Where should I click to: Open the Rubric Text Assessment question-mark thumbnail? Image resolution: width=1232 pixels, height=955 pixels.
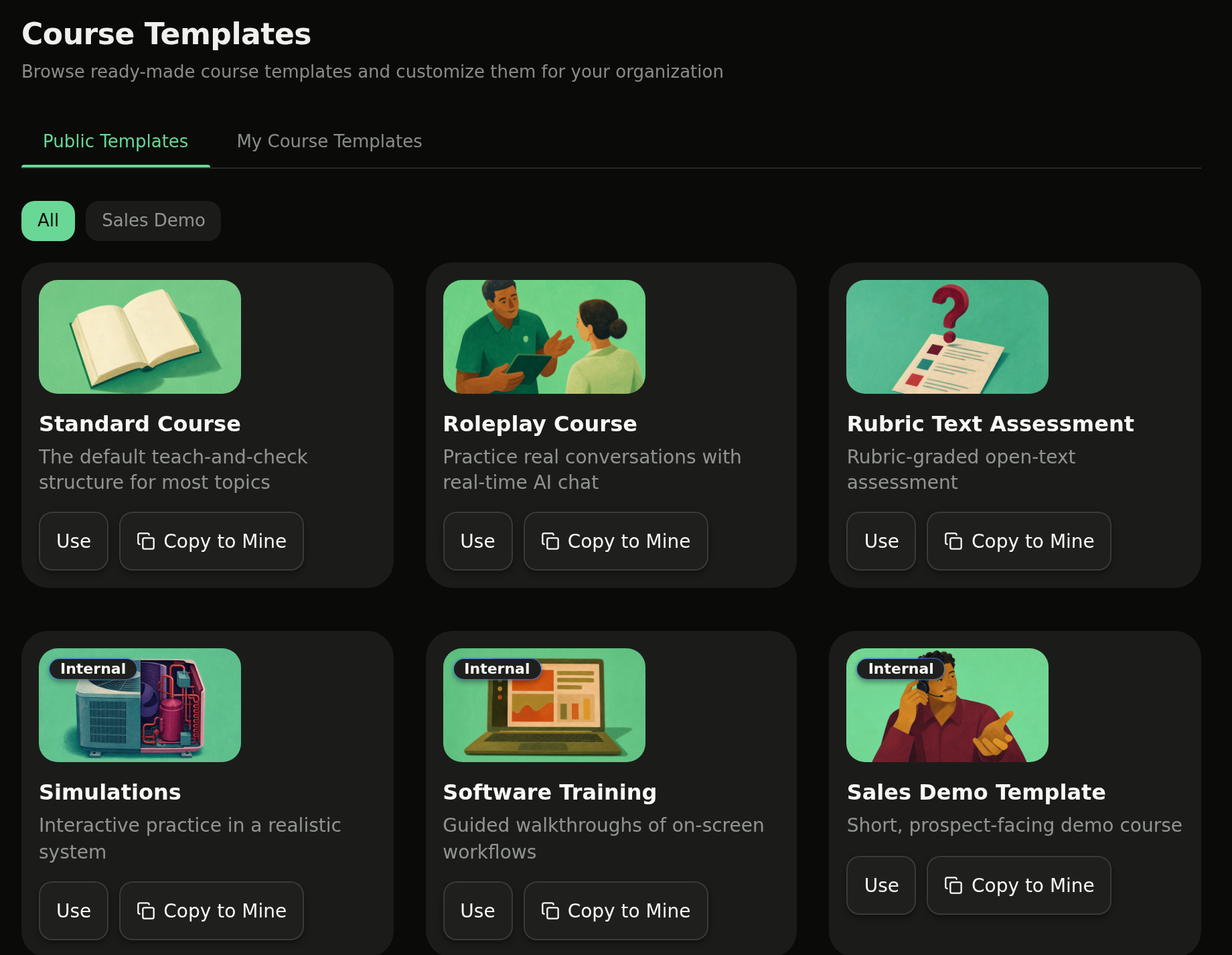[x=947, y=337]
